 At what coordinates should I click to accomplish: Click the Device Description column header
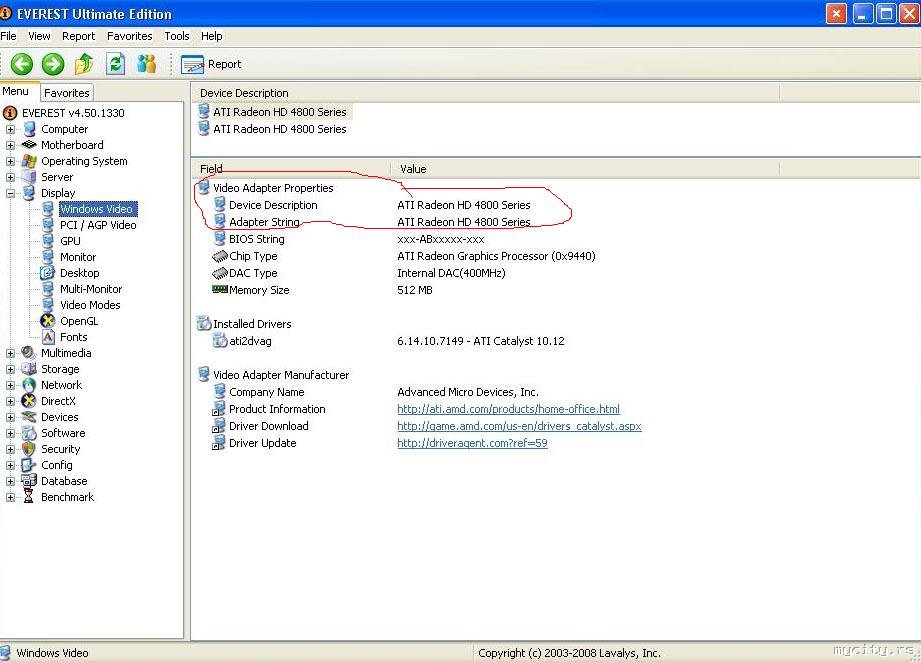click(x=486, y=93)
